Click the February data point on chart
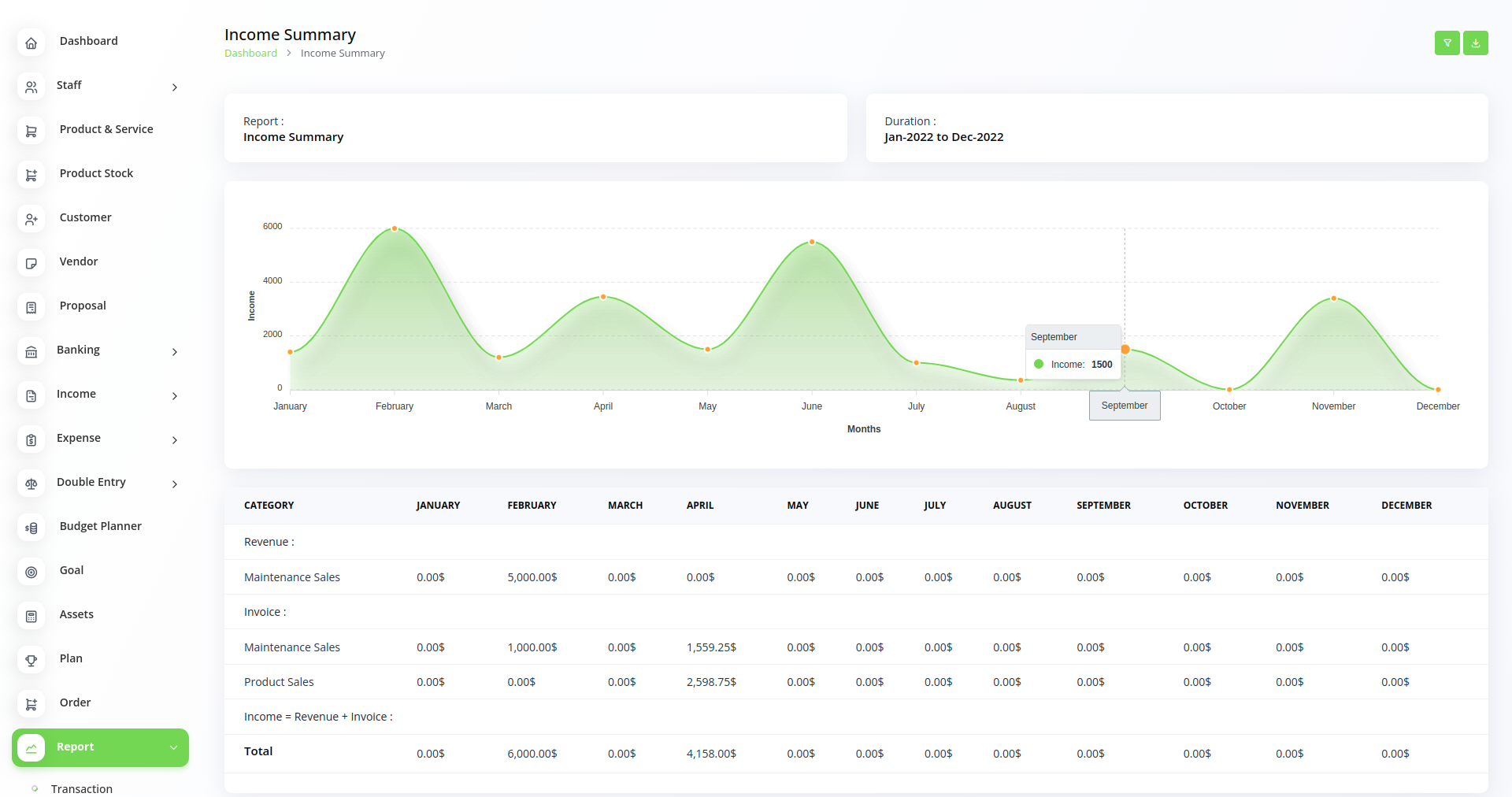The width and height of the screenshot is (1512, 797). pyautogui.click(x=395, y=228)
